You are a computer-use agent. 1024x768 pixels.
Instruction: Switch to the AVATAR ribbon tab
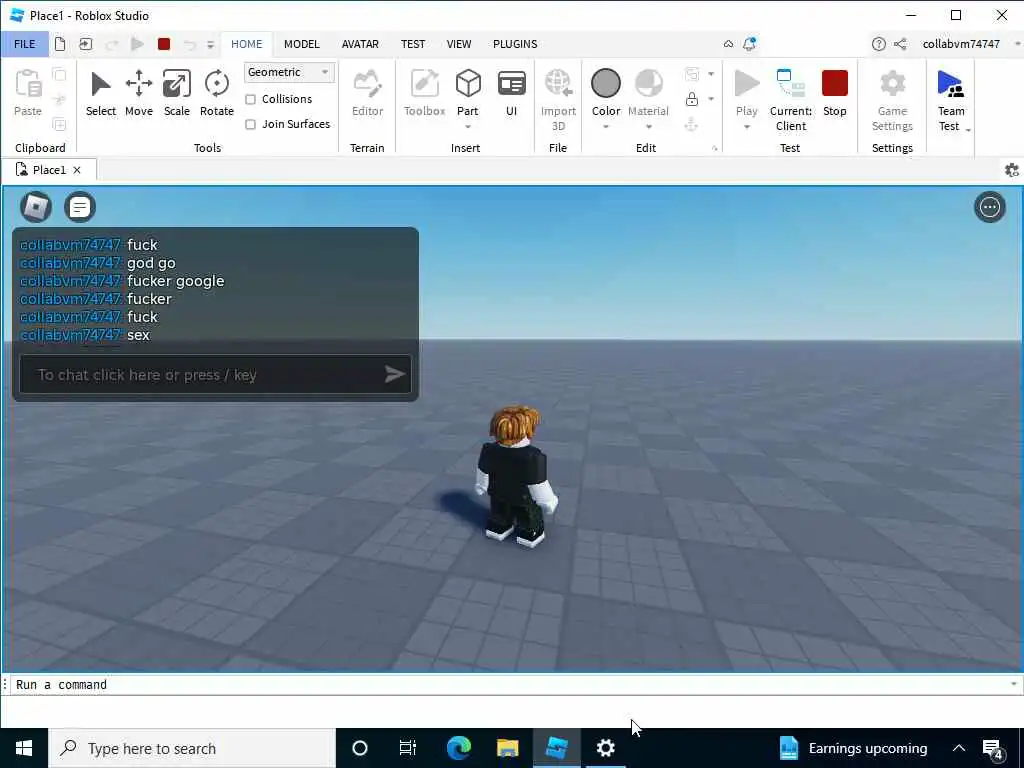(x=360, y=44)
